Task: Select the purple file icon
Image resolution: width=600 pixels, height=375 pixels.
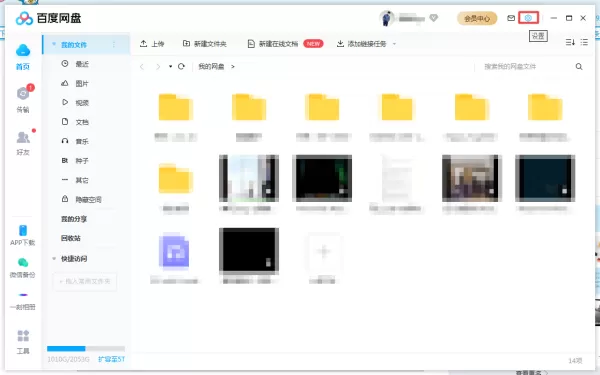Action: coord(174,251)
